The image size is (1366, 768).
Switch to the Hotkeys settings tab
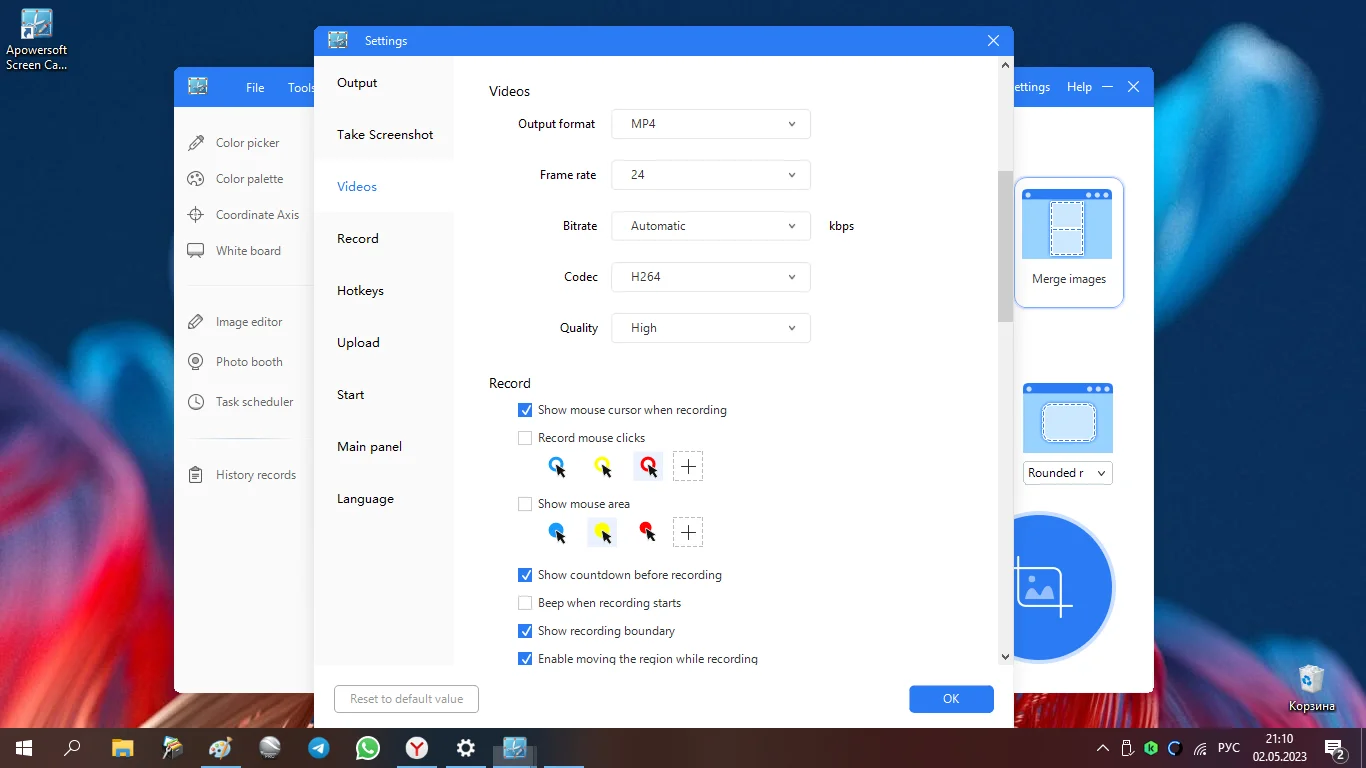pos(360,291)
